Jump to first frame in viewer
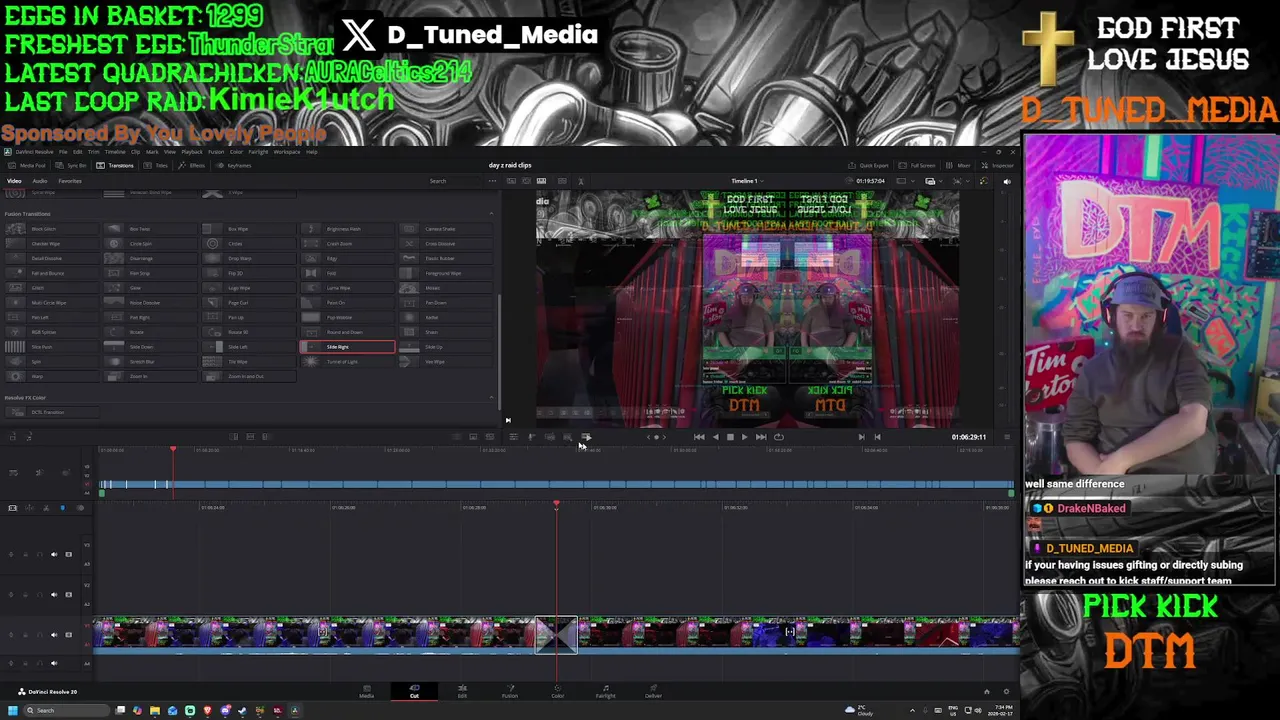The width and height of the screenshot is (1280, 720). tap(699, 436)
